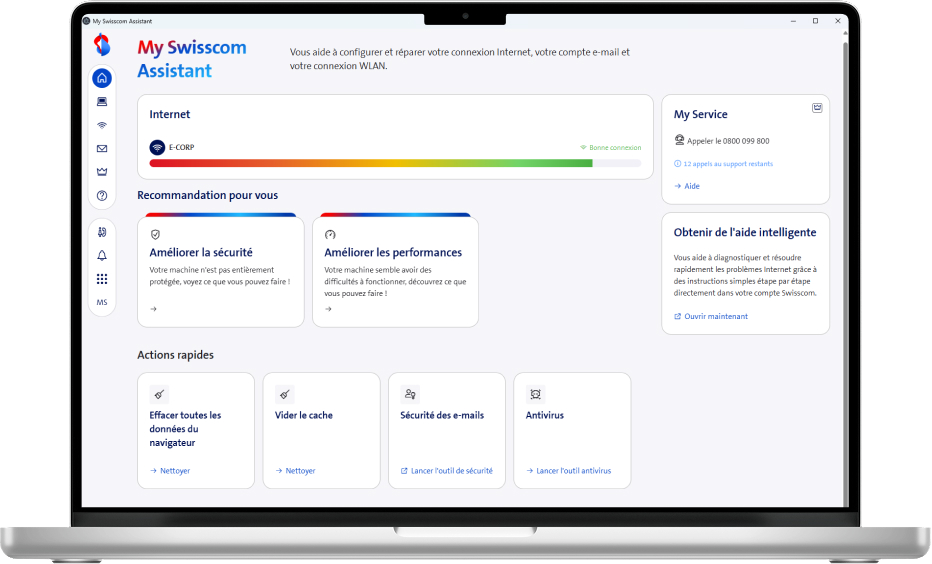The width and height of the screenshot is (932, 564).
Task: Close the My Swisscom Assistant window
Action: (837, 21)
